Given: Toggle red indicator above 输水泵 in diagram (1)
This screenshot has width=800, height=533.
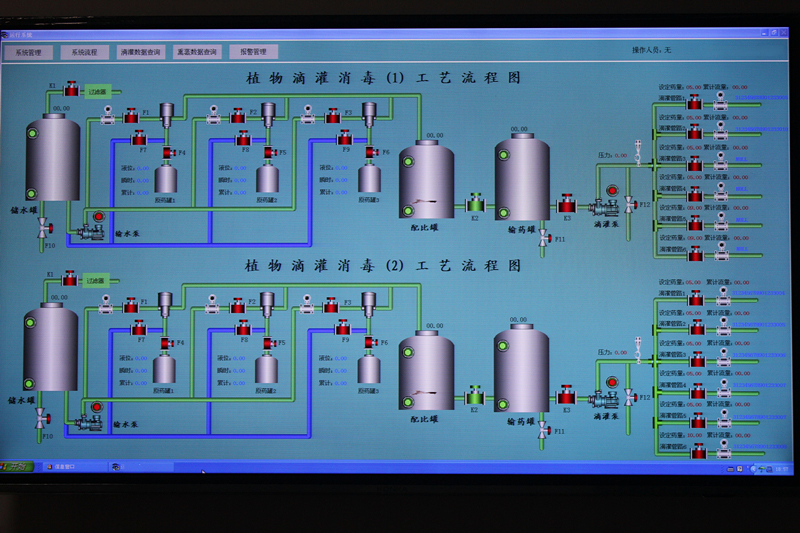Looking at the screenshot, I should pos(98,216).
